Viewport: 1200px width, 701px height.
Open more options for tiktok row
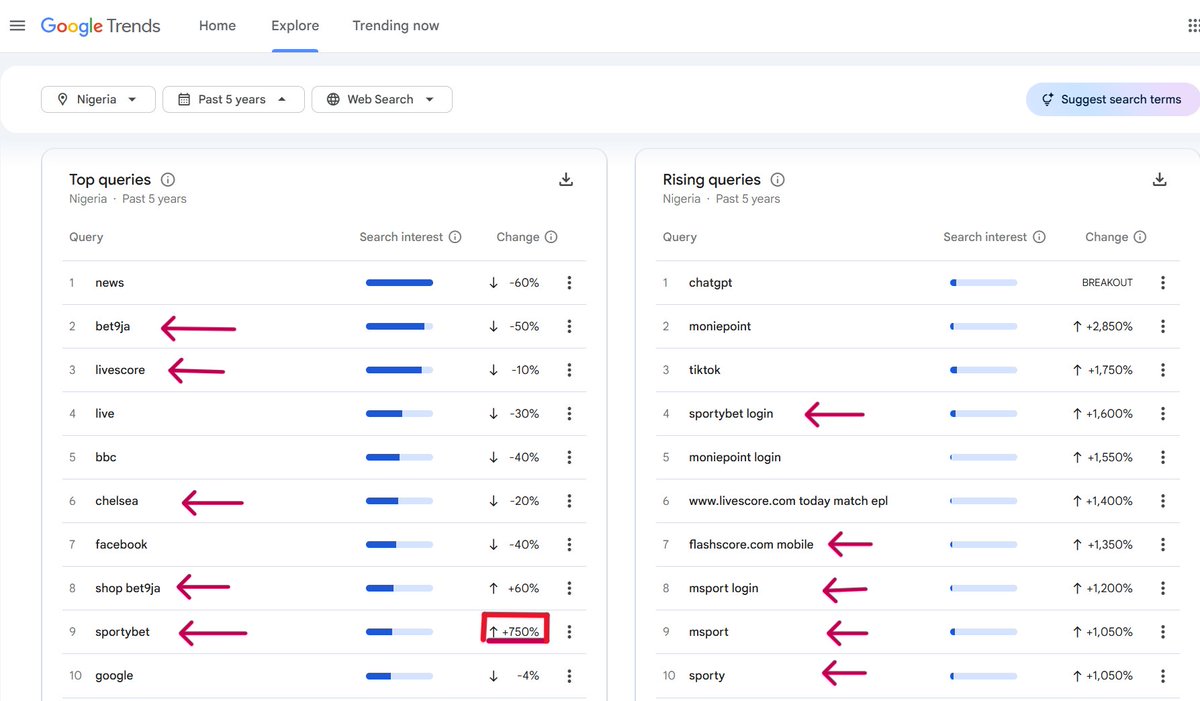(1163, 370)
